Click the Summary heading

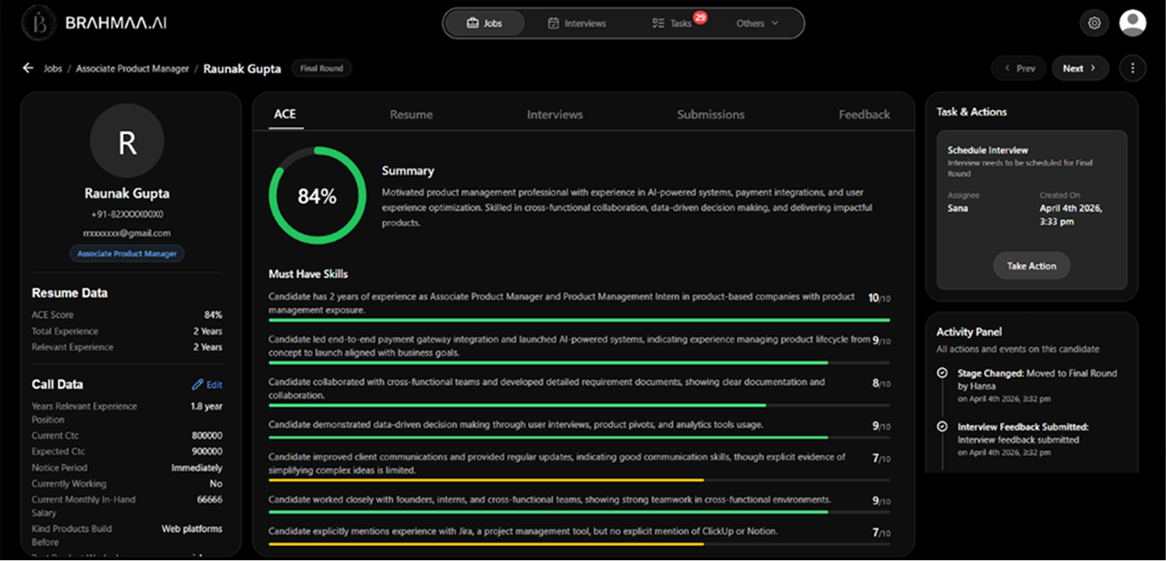click(408, 171)
